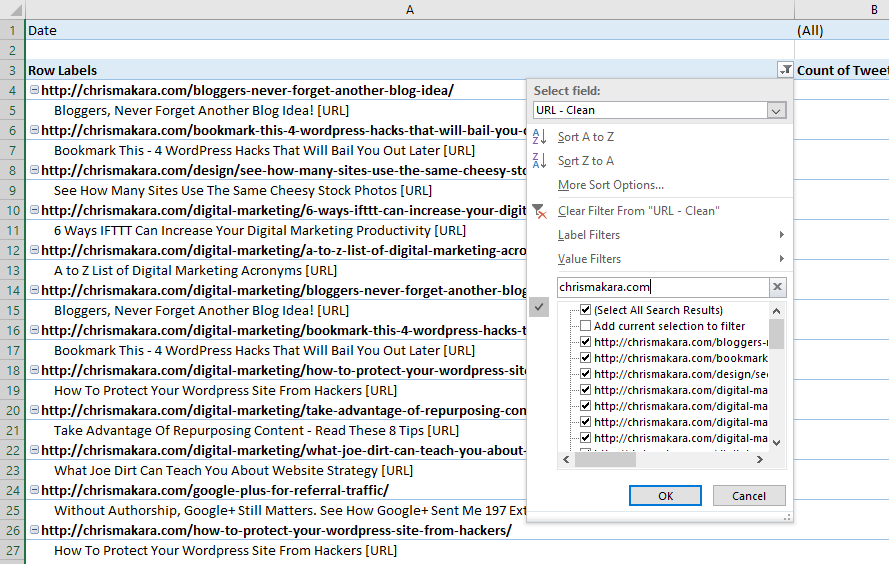Image resolution: width=889 pixels, height=564 pixels.
Task: Click the checkmark icon beside search list
Action: pyautogui.click(x=539, y=307)
